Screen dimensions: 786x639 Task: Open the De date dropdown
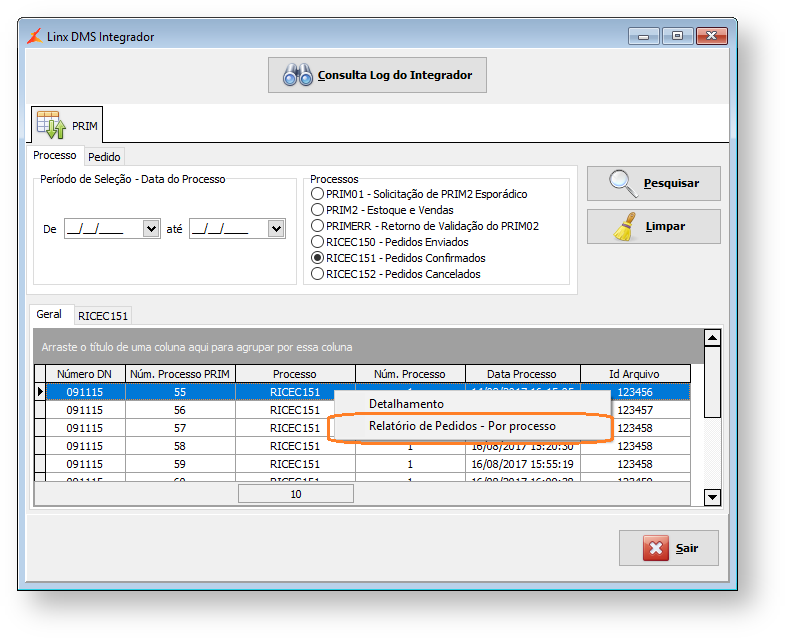(151, 229)
